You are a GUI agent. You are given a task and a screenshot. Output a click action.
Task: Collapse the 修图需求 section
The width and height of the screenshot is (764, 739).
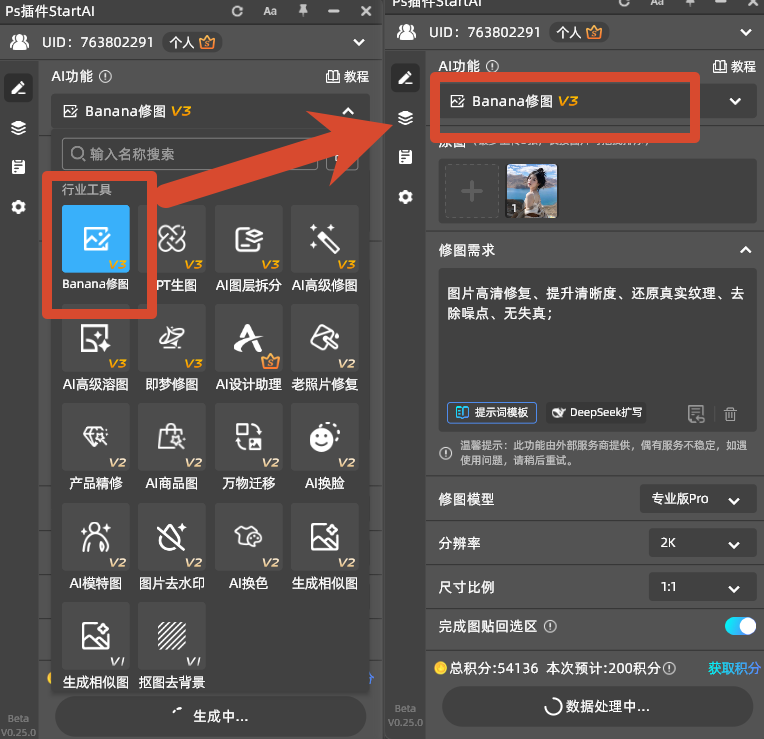click(745, 250)
